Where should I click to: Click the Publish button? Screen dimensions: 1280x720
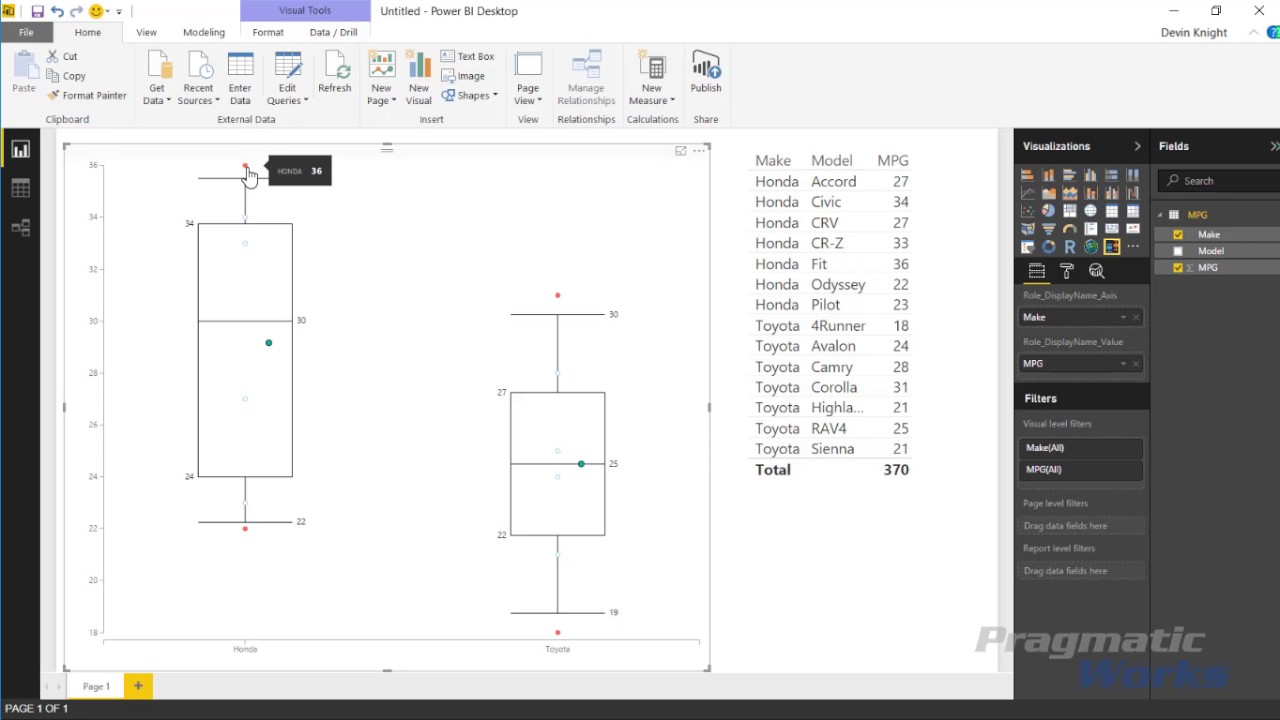(x=706, y=72)
